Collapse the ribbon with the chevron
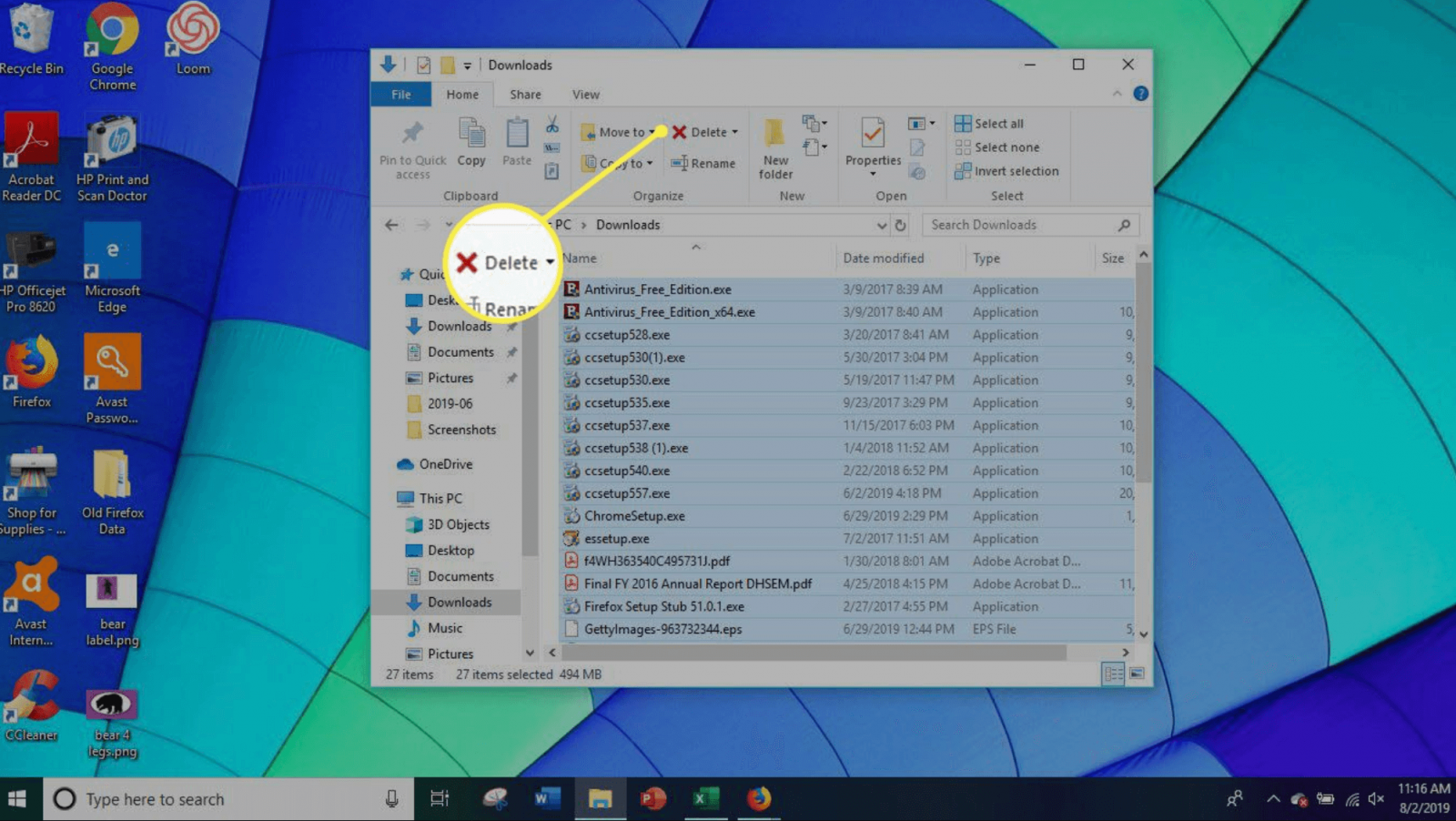 1117,94
